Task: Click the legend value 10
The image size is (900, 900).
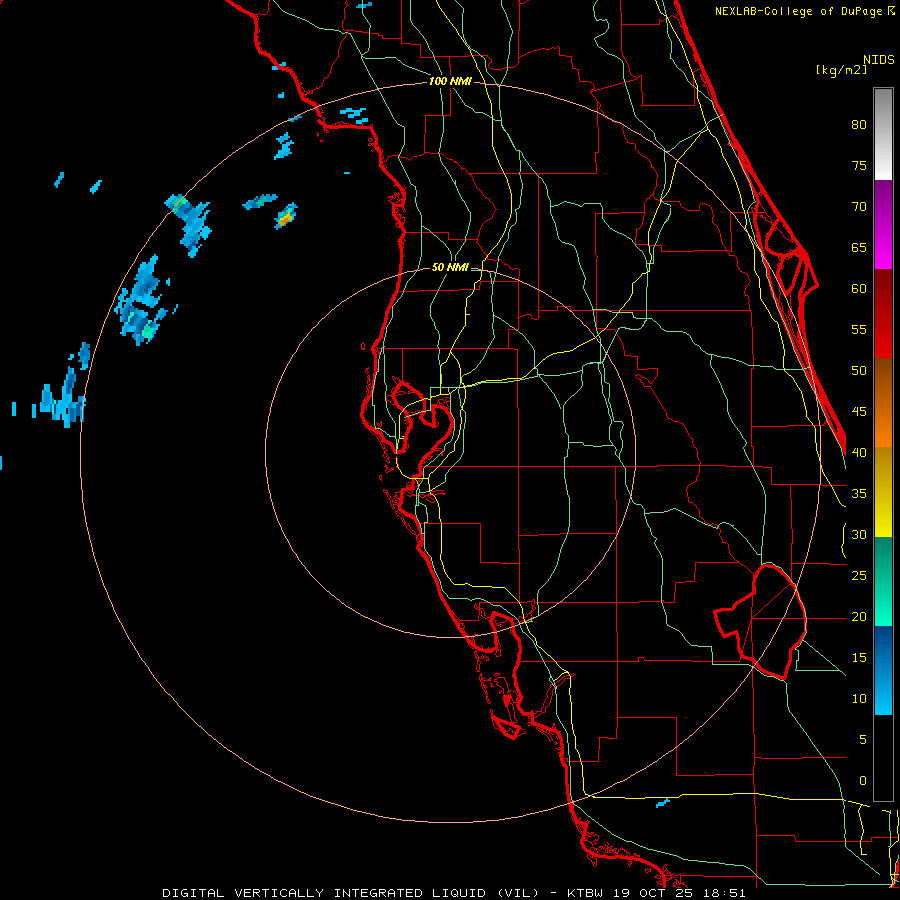Action: [859, 699]
